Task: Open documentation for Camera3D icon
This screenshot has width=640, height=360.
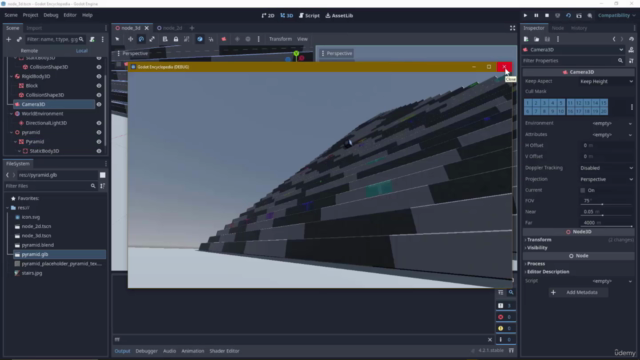Action: coord(631,50)
